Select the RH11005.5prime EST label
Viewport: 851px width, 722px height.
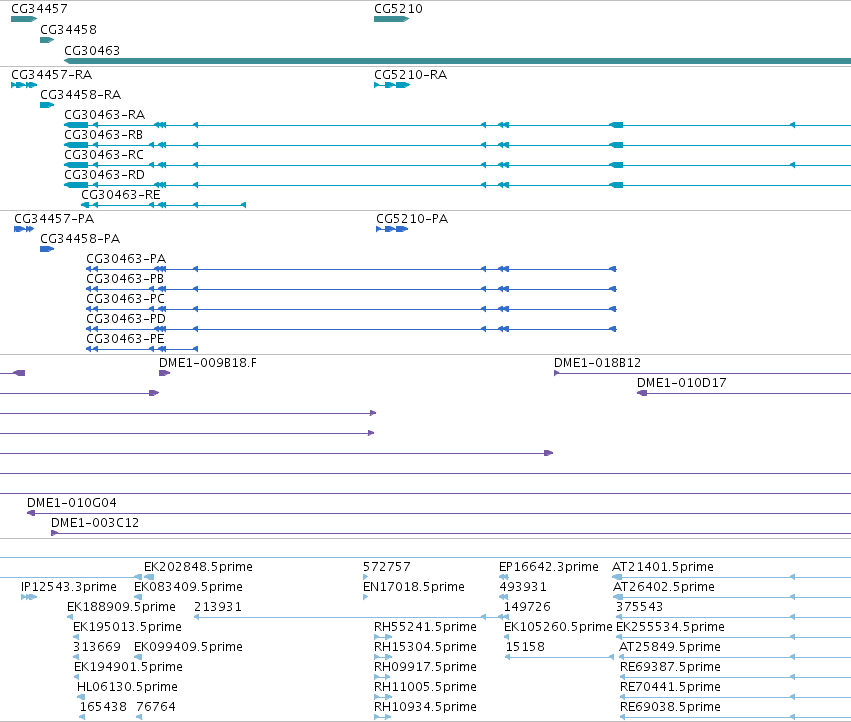[426, 687]
